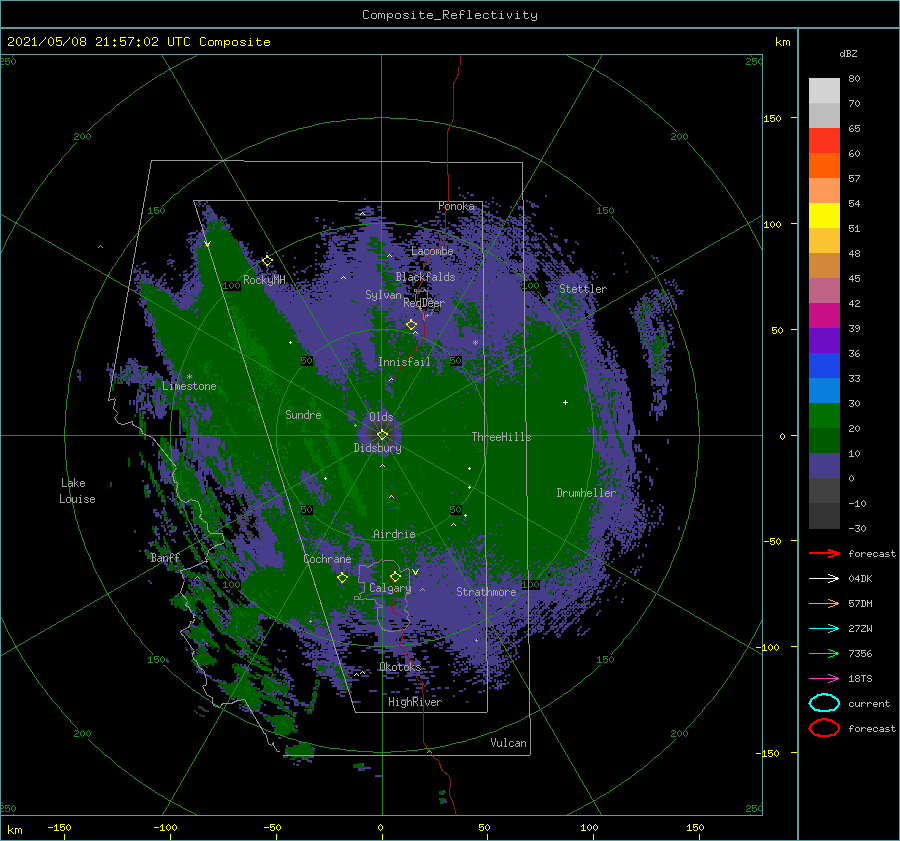Select the indigo 0-10 dBZ swatch
Image resolution: width=900 pixels, height=841 pixels.
coord(824,465)
